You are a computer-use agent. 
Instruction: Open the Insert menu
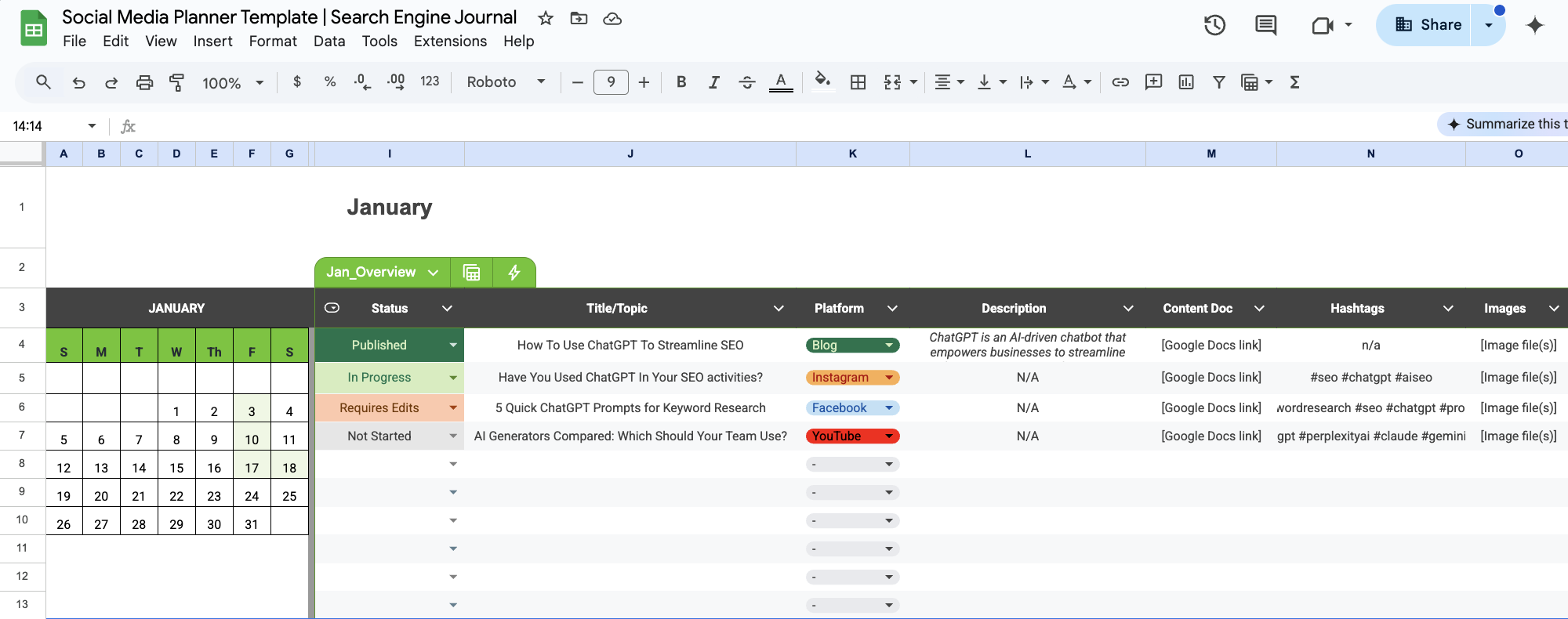pos(212,42)
